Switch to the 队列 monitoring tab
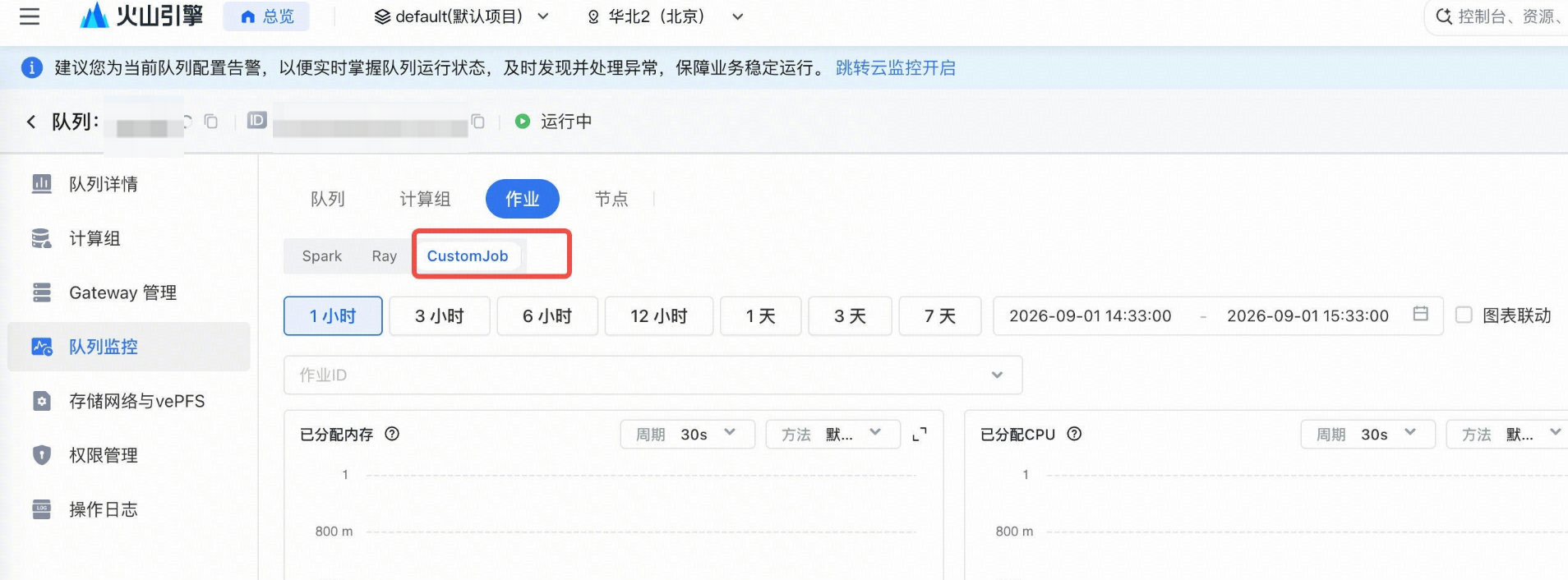 click(x=328, y=199)
